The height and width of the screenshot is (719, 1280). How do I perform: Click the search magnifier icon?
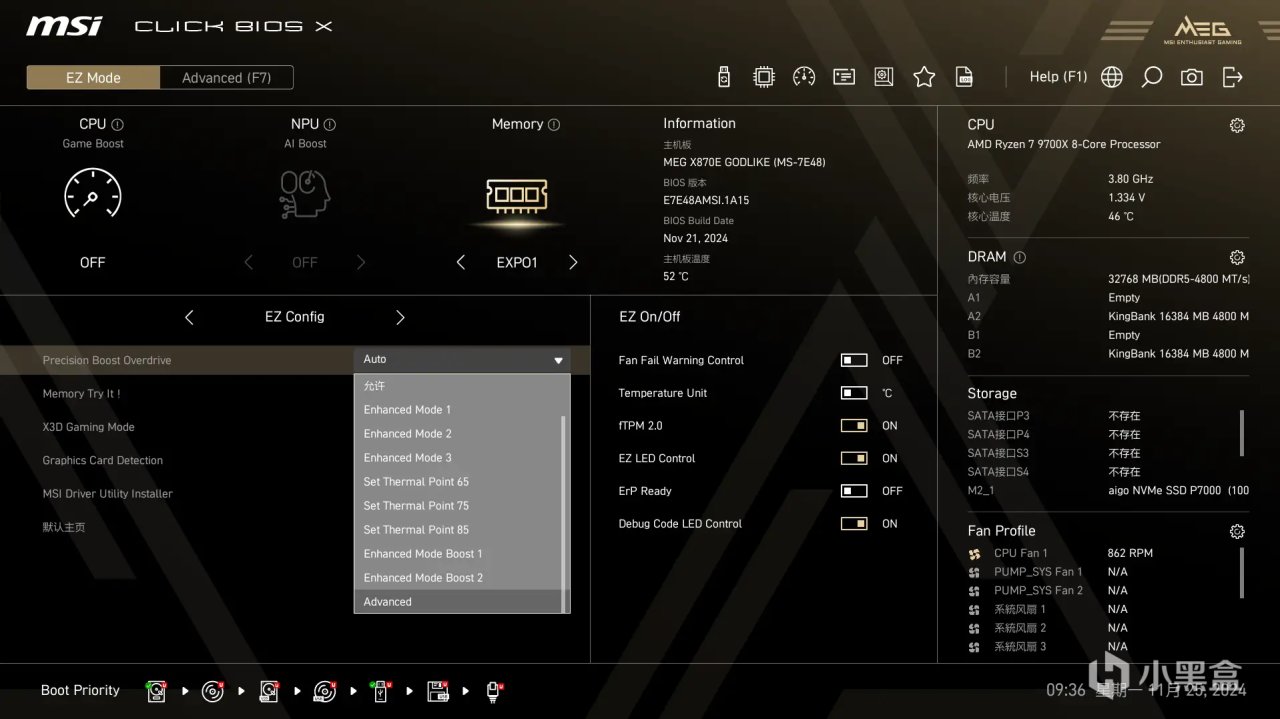tap(1152, 77)
